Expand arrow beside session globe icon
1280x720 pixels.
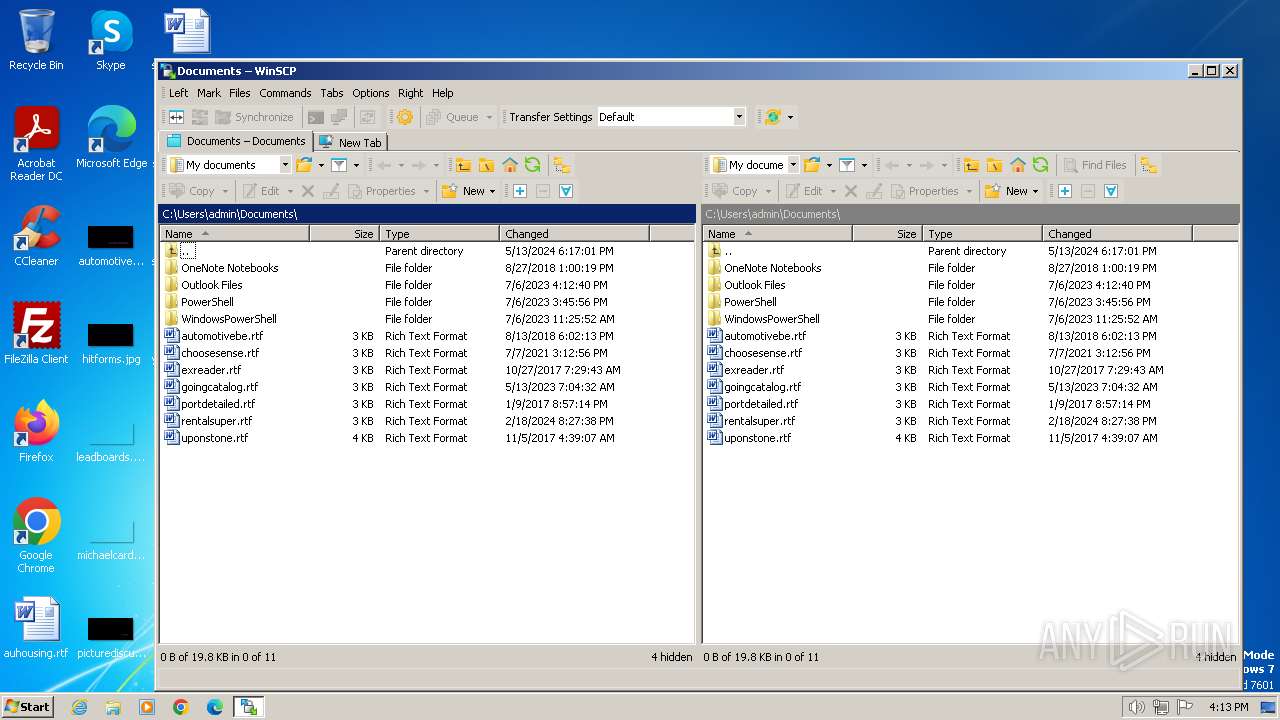click(790, 117)
